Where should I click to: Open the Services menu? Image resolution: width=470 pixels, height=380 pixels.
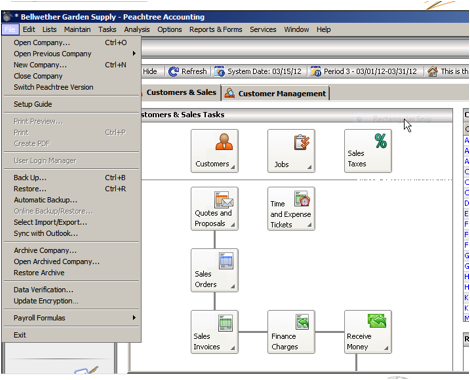pyautogui.click(x=263, y=29)
